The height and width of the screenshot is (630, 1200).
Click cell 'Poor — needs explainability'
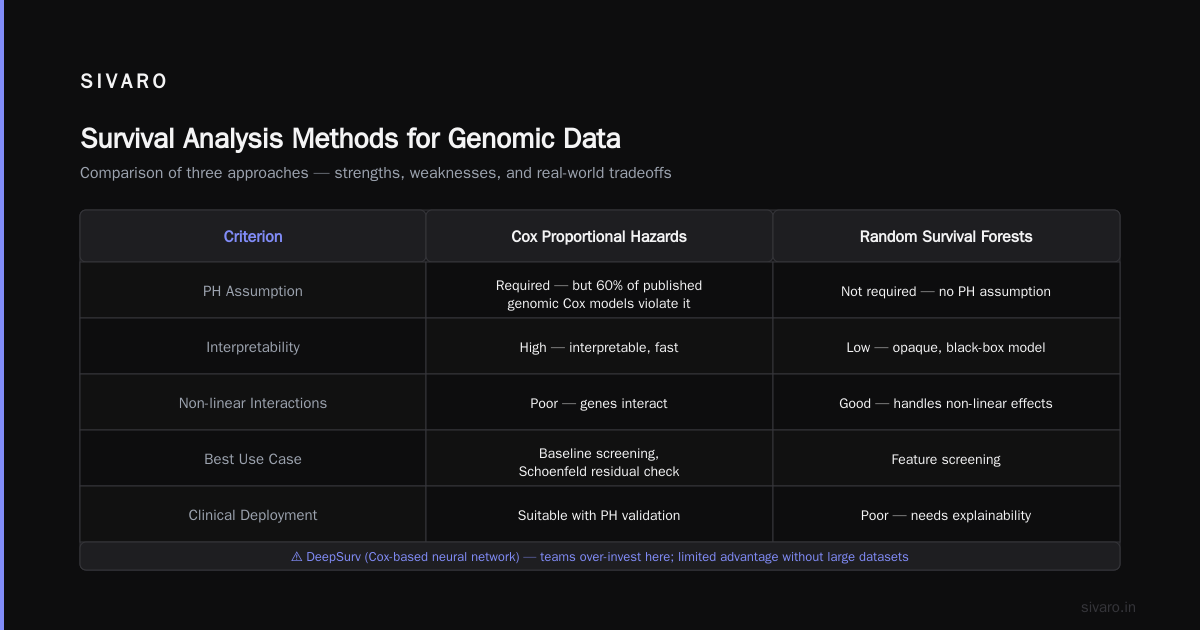pos(946,515)
